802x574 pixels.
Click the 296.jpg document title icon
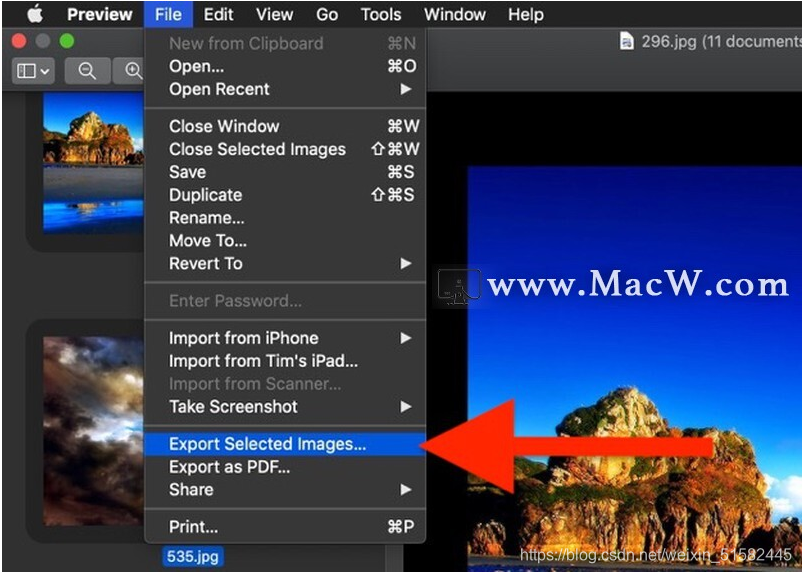tap(627, 41)
